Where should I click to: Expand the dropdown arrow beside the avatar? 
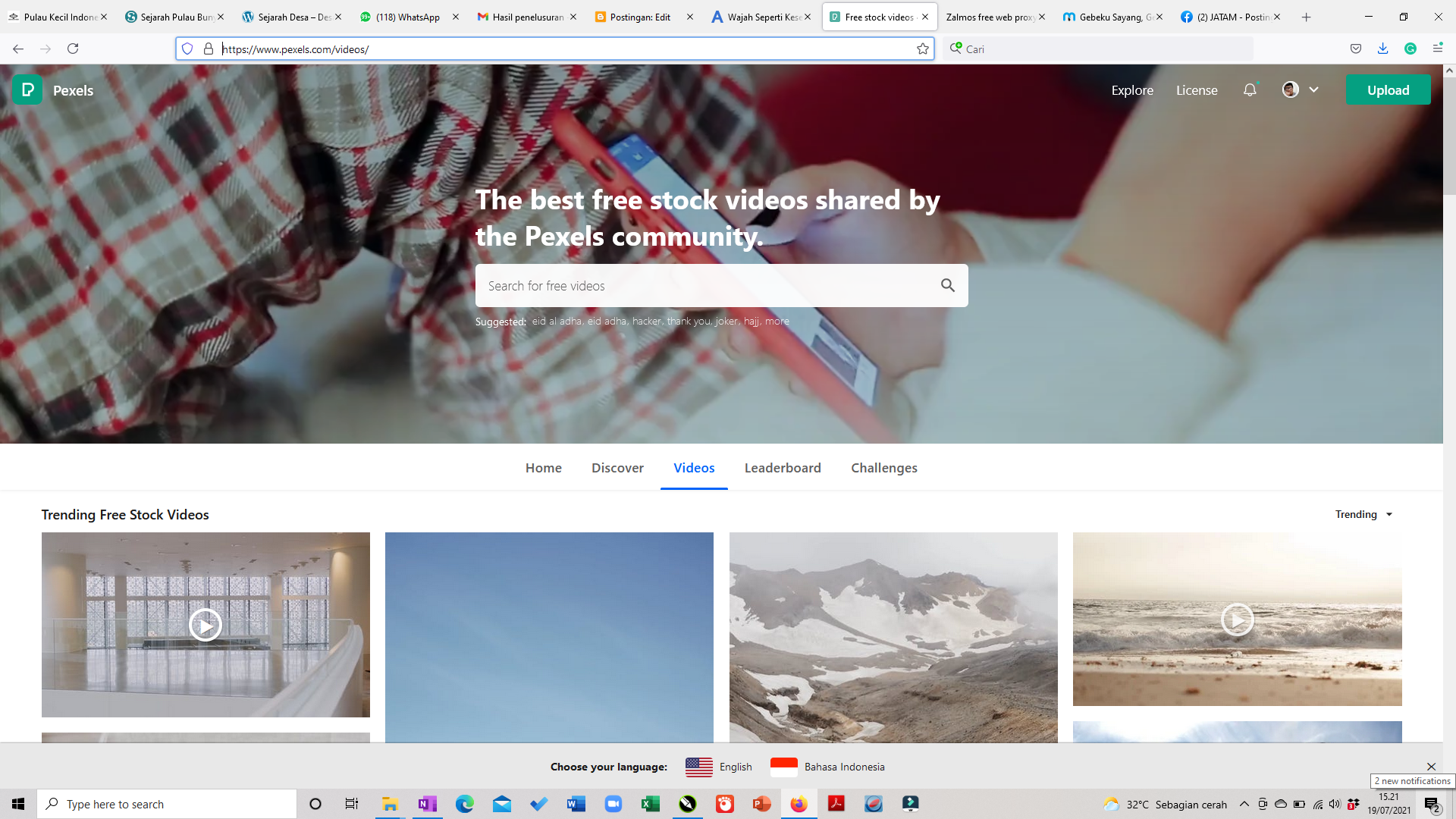coord(1314,89)
